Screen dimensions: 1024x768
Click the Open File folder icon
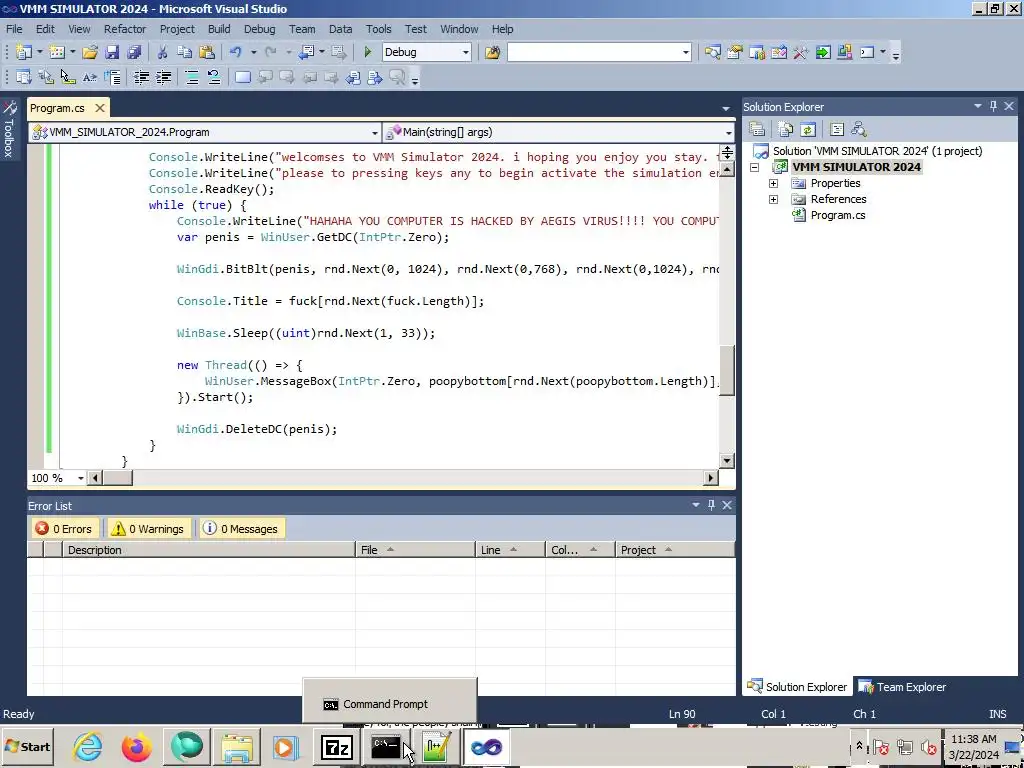tap(89, 52)
